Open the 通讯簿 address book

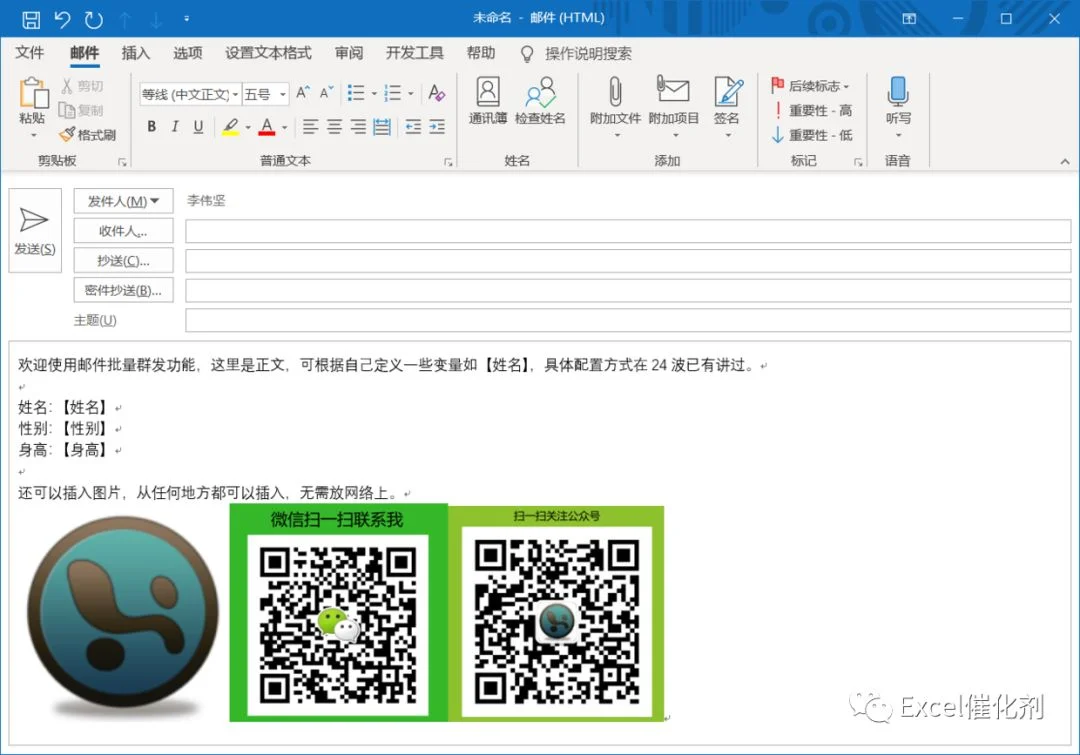pos(488,101)
